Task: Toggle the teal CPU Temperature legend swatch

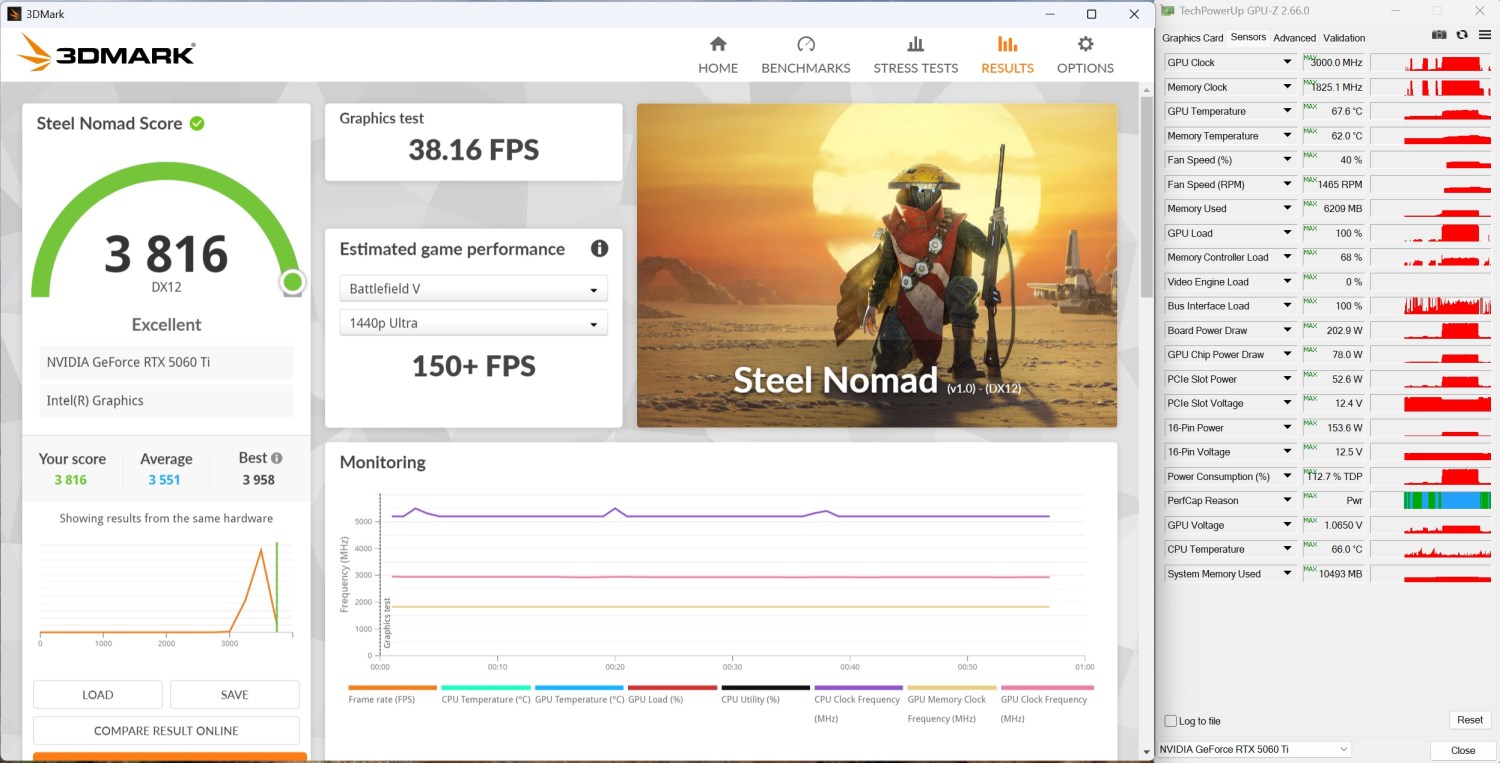Action: (x=486, y=688)
